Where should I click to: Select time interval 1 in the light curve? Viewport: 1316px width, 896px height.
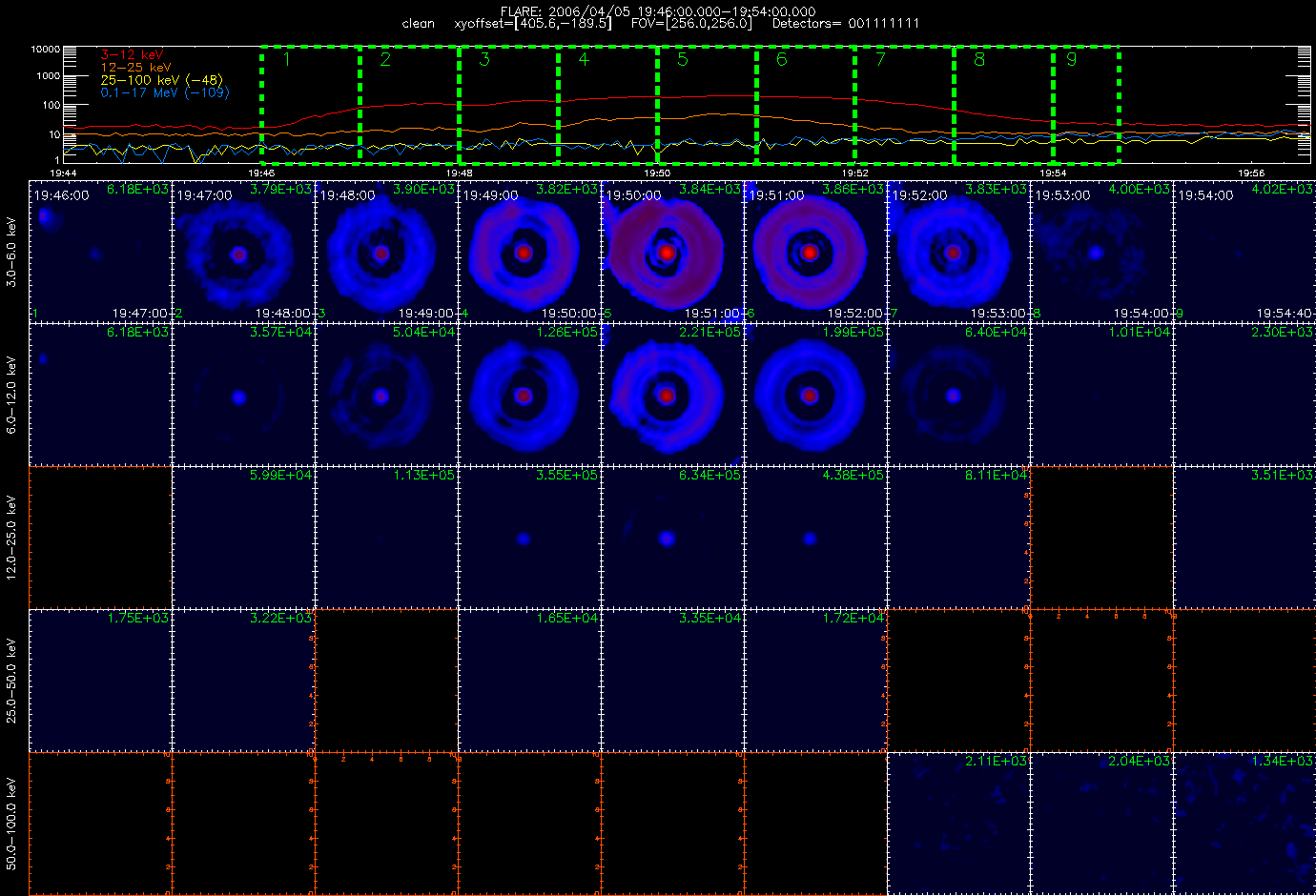point(310,104)
